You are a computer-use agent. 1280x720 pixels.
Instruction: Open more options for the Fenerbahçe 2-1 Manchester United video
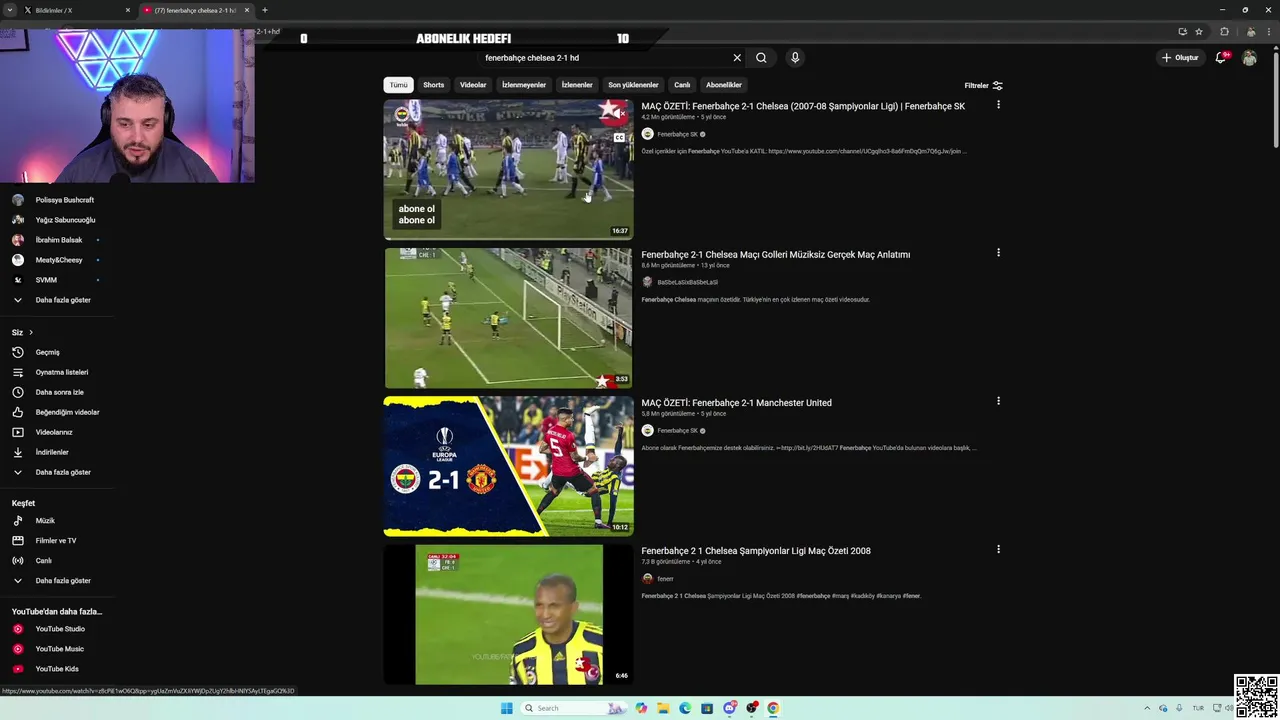(x=998, y=401)
